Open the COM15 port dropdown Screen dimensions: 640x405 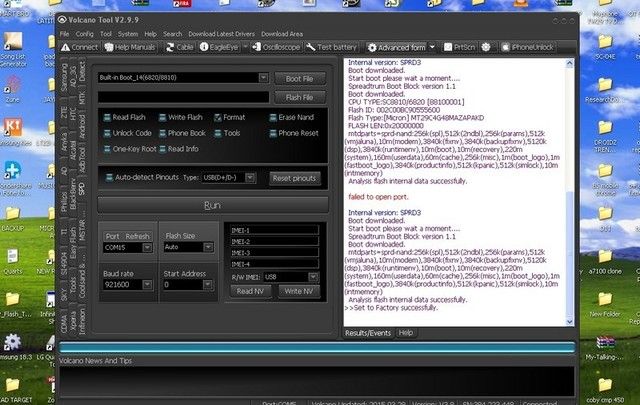click(147, 247)
